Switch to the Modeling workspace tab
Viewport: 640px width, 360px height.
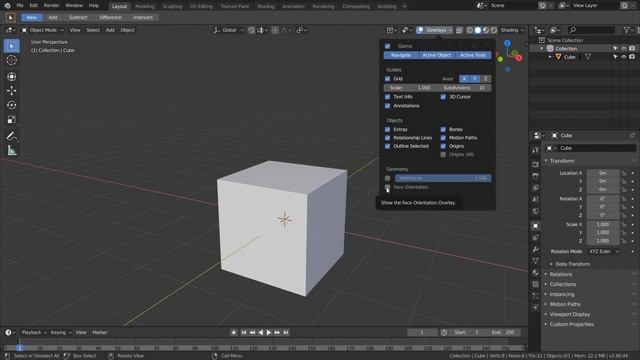click(144, 7)
